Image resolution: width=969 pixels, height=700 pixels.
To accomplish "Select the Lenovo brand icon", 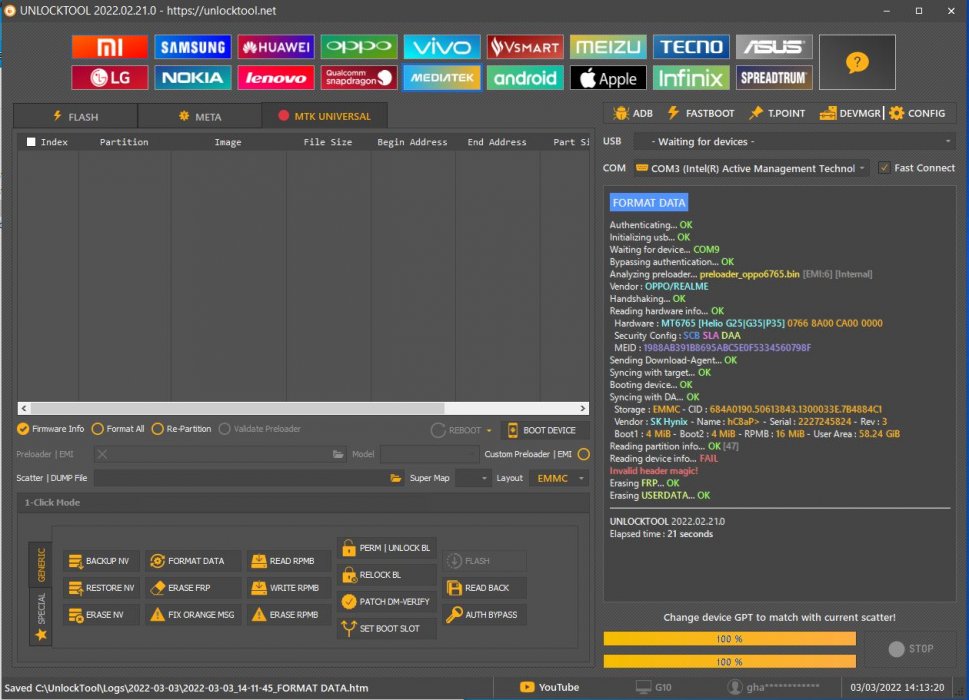I will click(276, 78).
